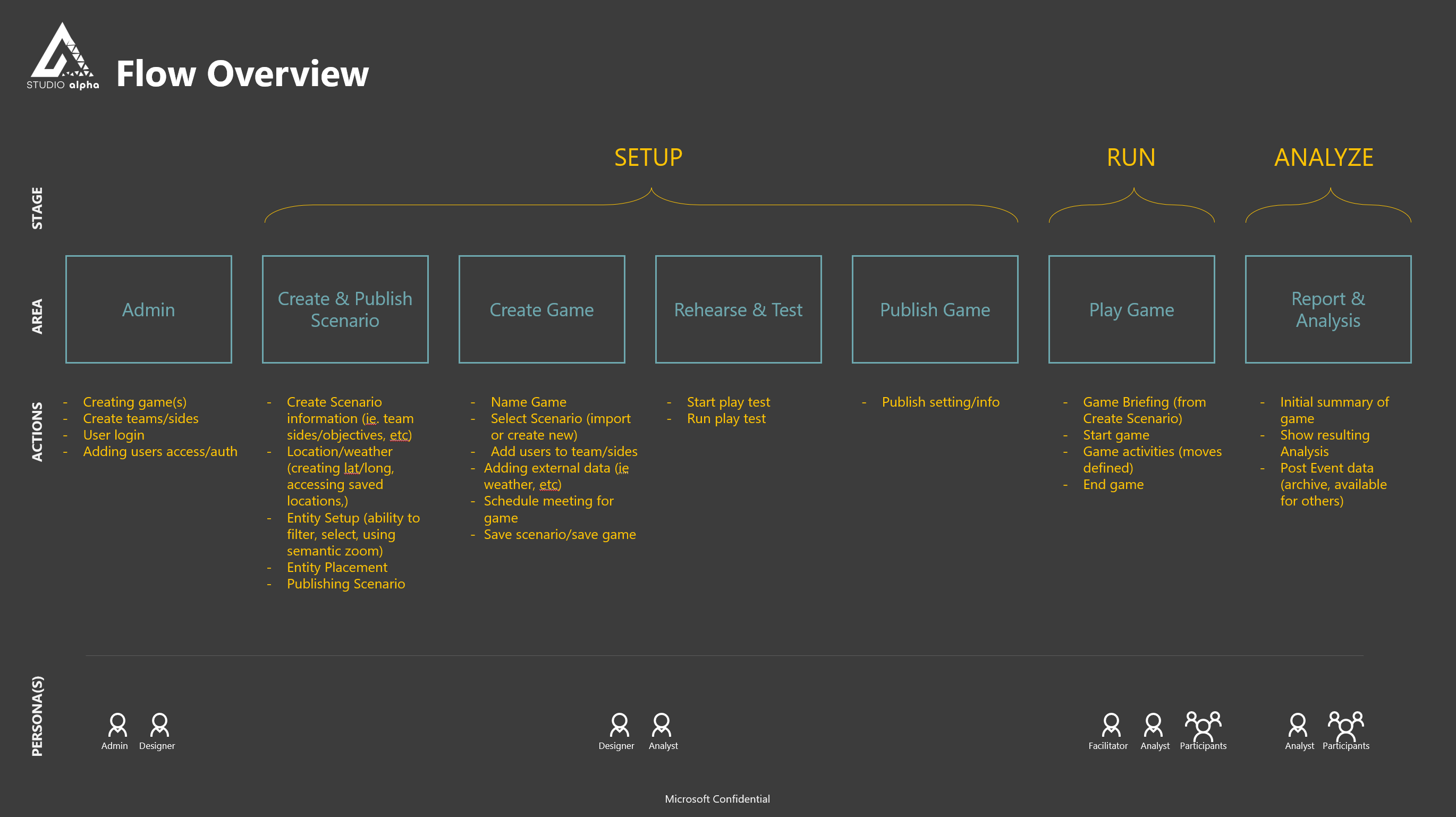Click 'Game activities (moves defined)' bullet

pyautogui.click(x=1153, y=460)
